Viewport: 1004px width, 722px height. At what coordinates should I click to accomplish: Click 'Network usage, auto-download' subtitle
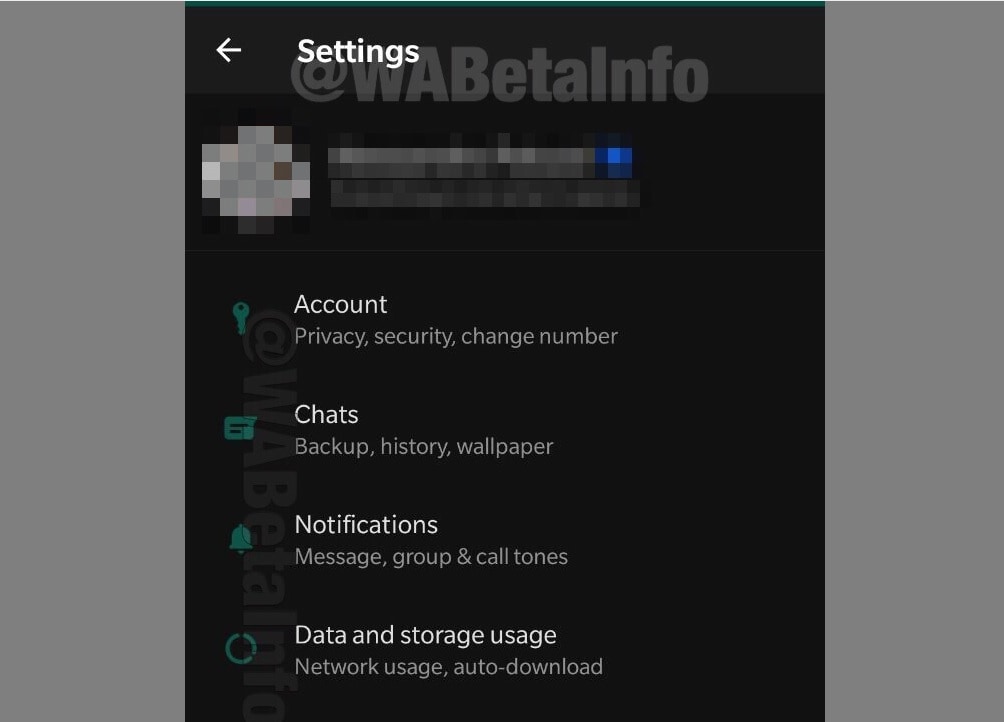(448, 667)
